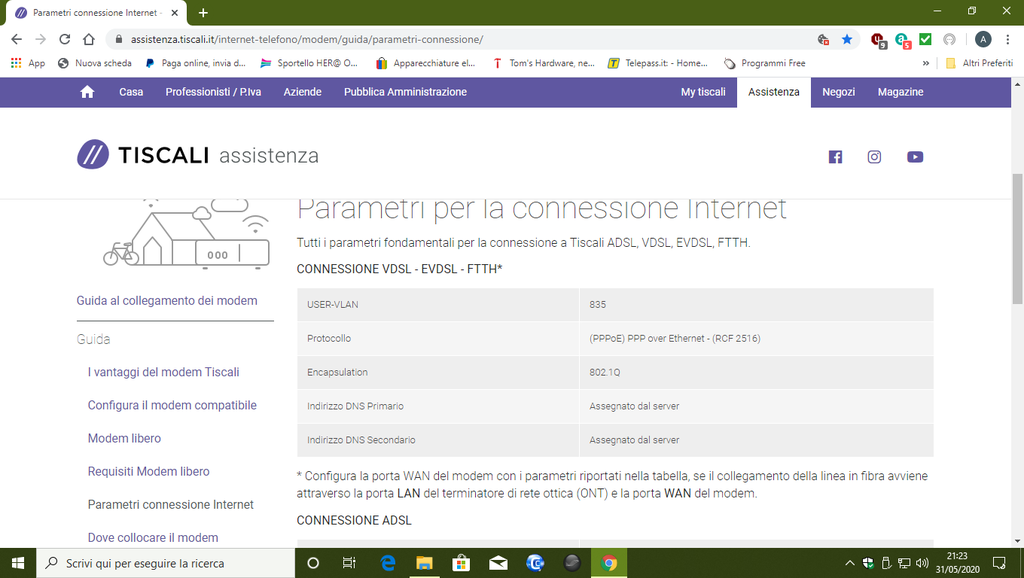The width and height of the screenshot is (1024, 578).
Task: Open clock showing 21:23 31/05/2020
Action: pos(957,563)
